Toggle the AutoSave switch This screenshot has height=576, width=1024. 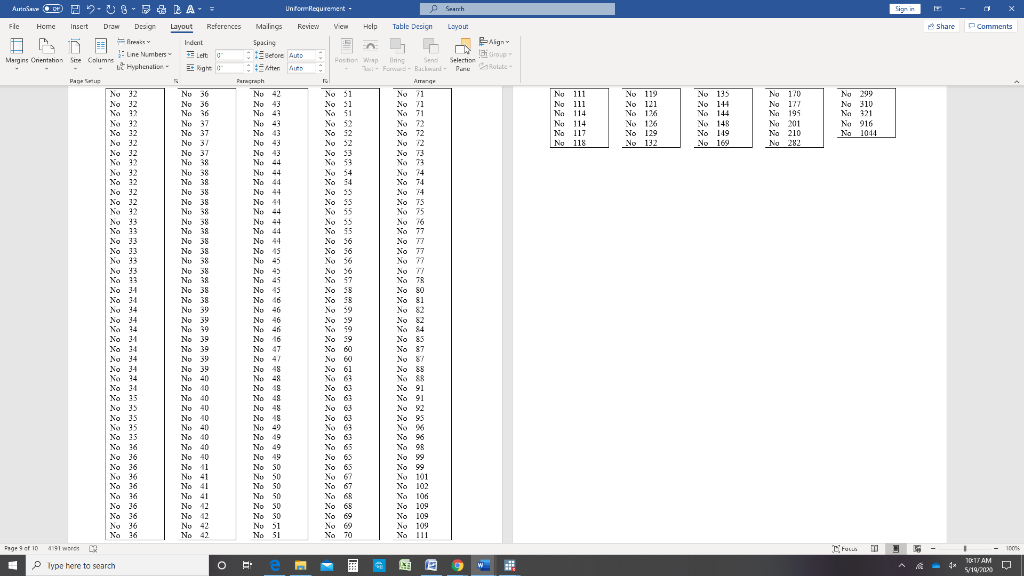[x=53, y=8]
